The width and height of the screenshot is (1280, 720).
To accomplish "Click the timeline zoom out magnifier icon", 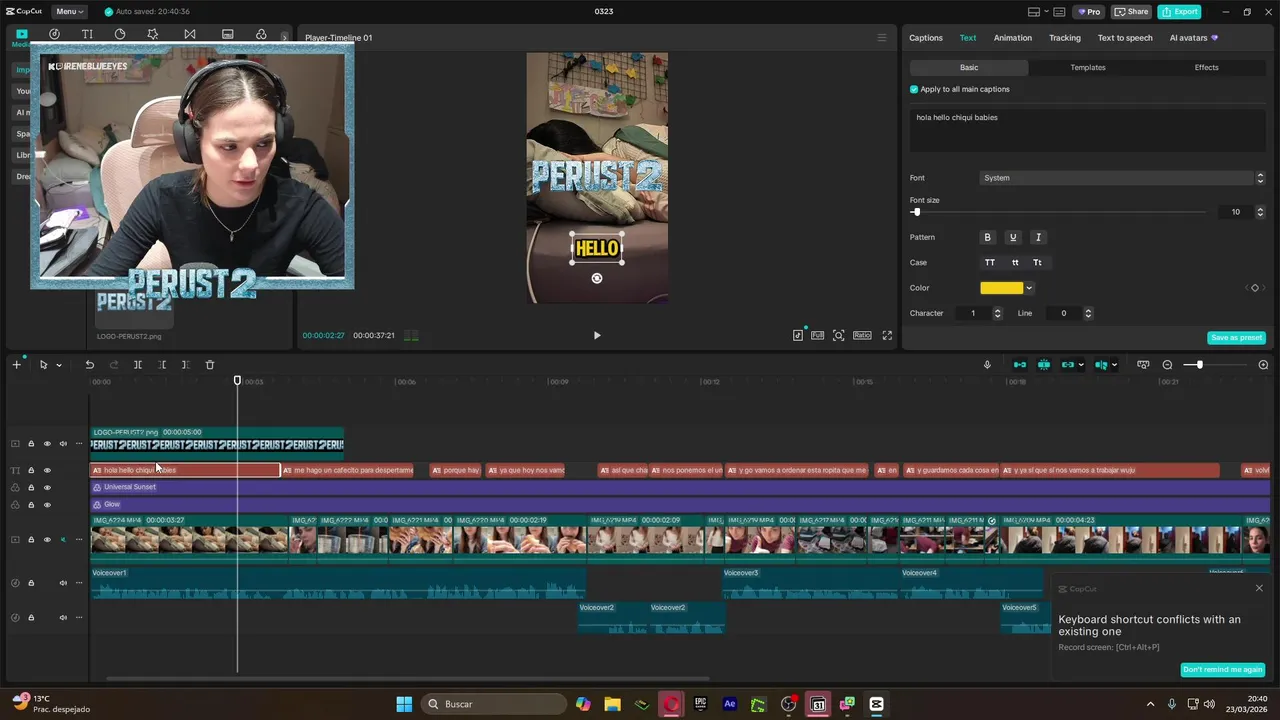I will pos(1167,365).
